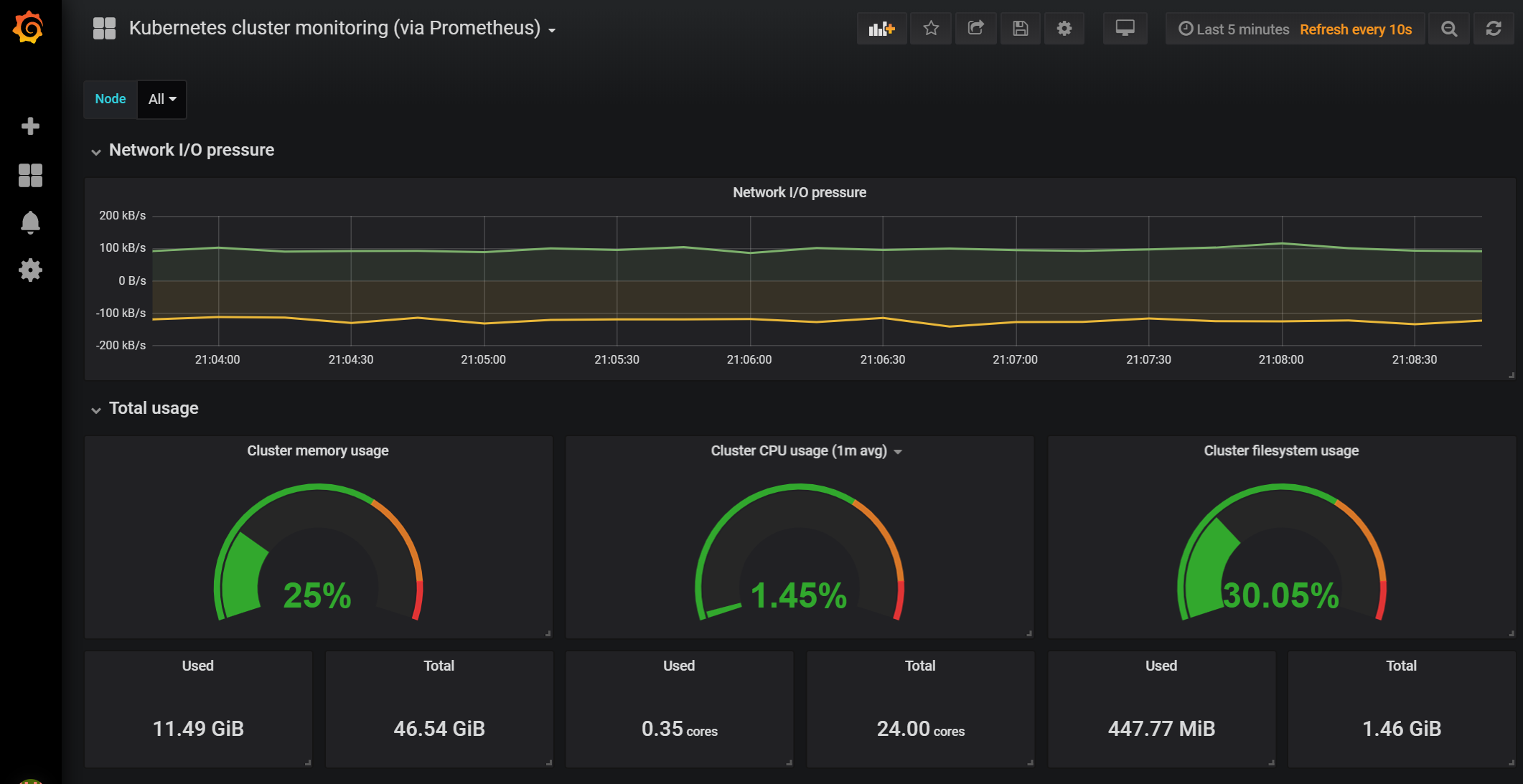Click Cluster filesystem usage panel title
1523x784 pixels.
coord(1281,450)
